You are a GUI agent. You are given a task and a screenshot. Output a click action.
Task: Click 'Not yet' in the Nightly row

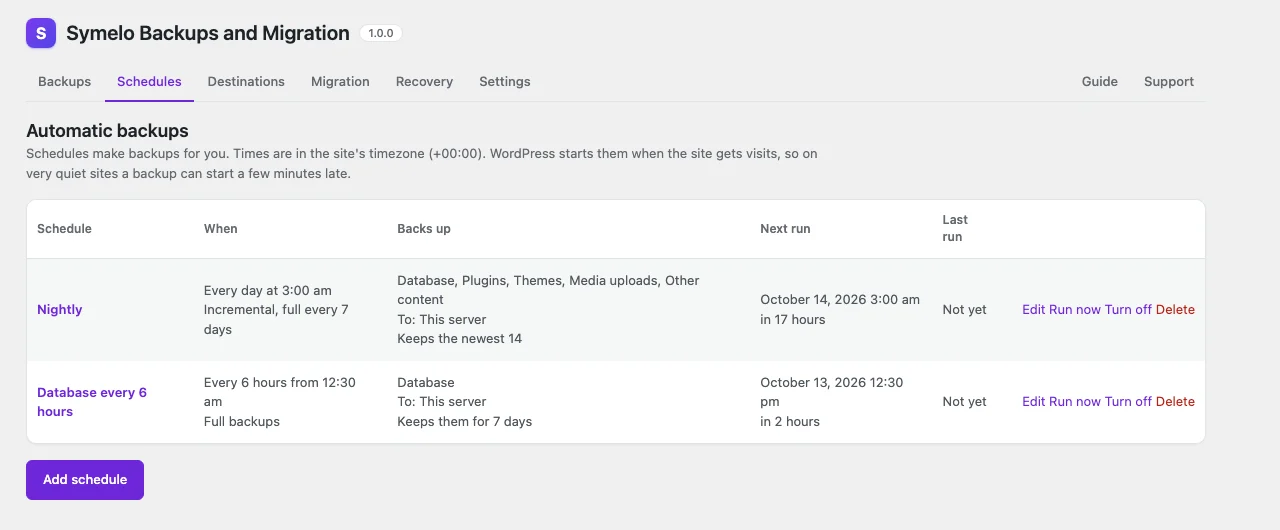tap(964, 310)
